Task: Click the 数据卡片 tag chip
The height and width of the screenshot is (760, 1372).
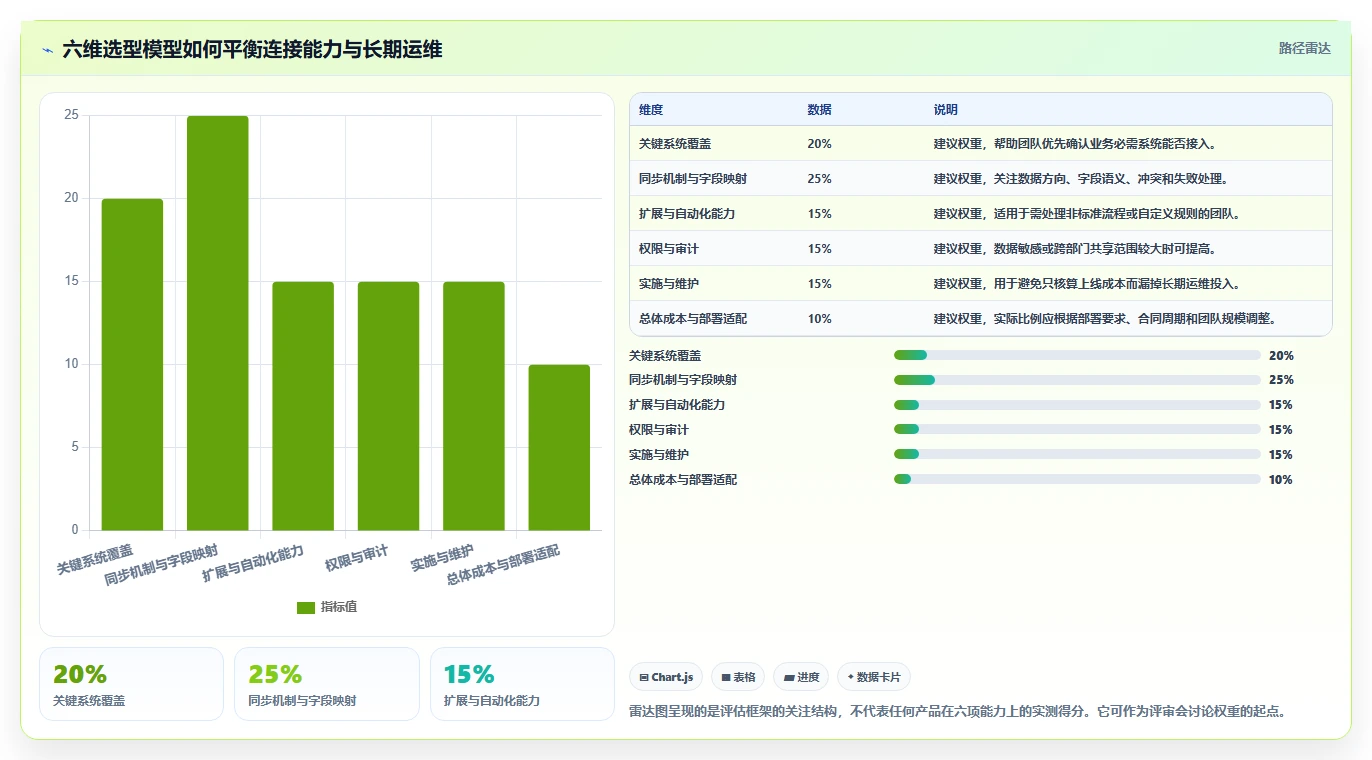Action: 873,677
